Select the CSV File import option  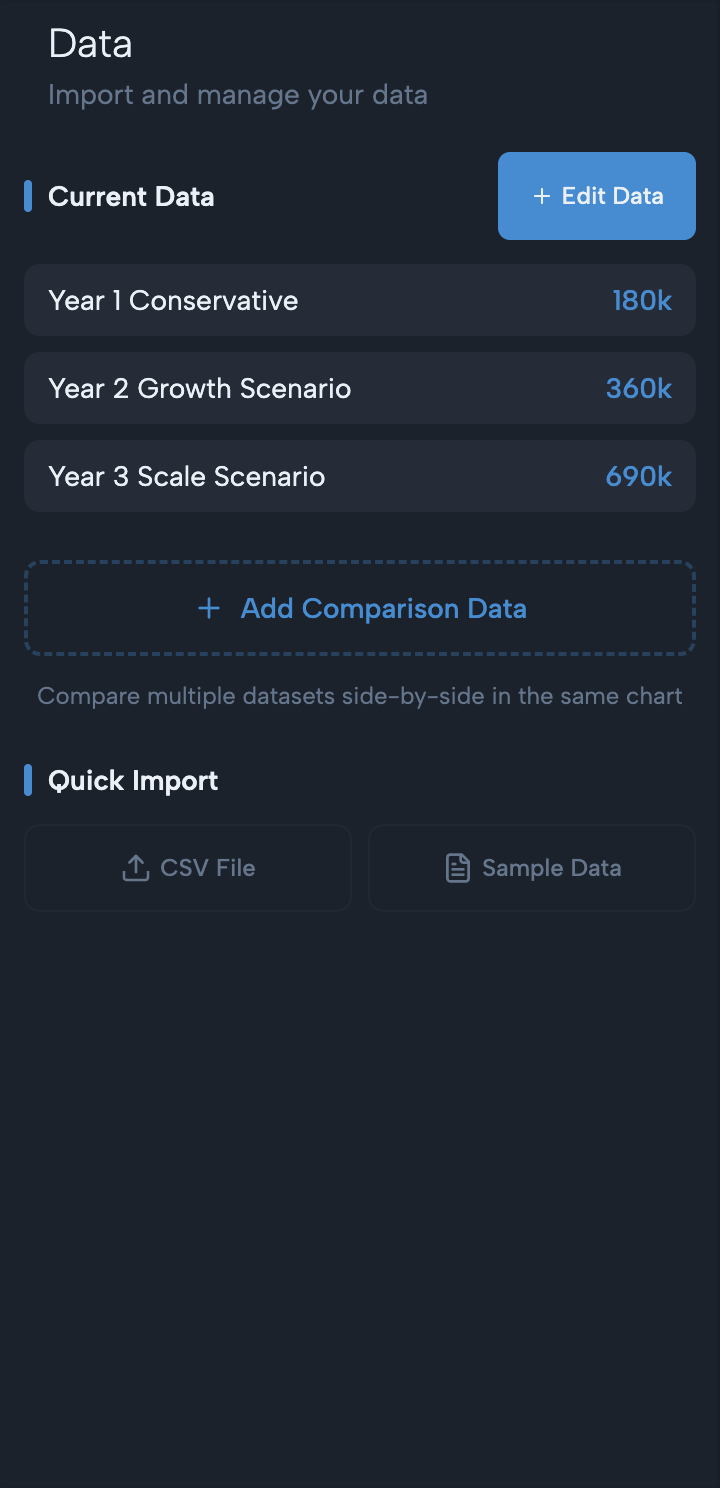[188, 868]
